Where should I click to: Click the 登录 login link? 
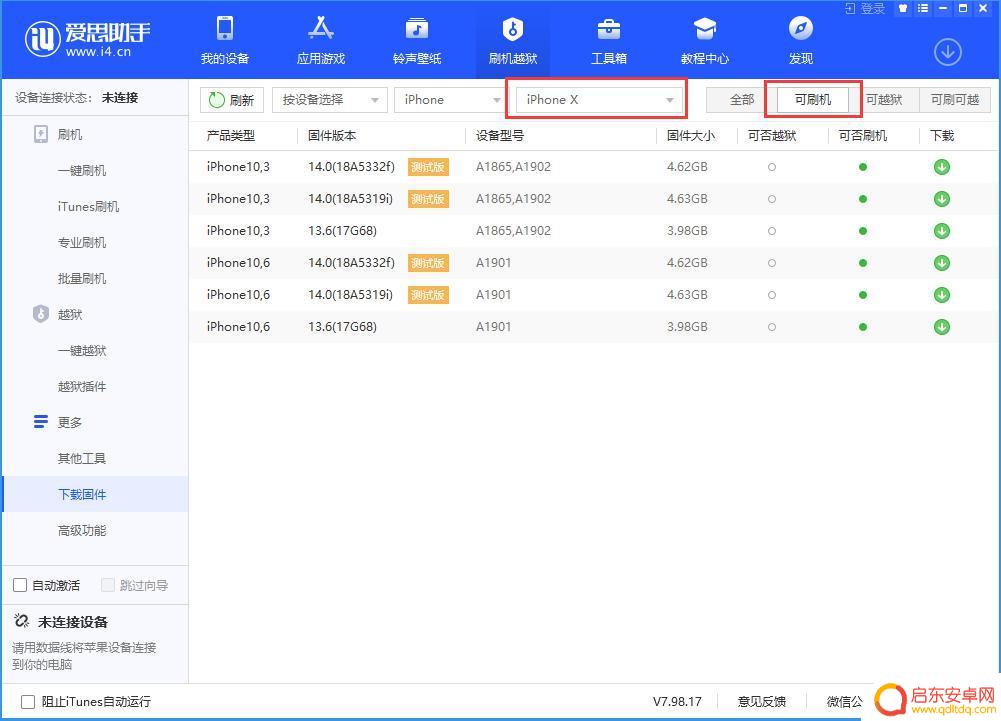click(x=865, y=8)
